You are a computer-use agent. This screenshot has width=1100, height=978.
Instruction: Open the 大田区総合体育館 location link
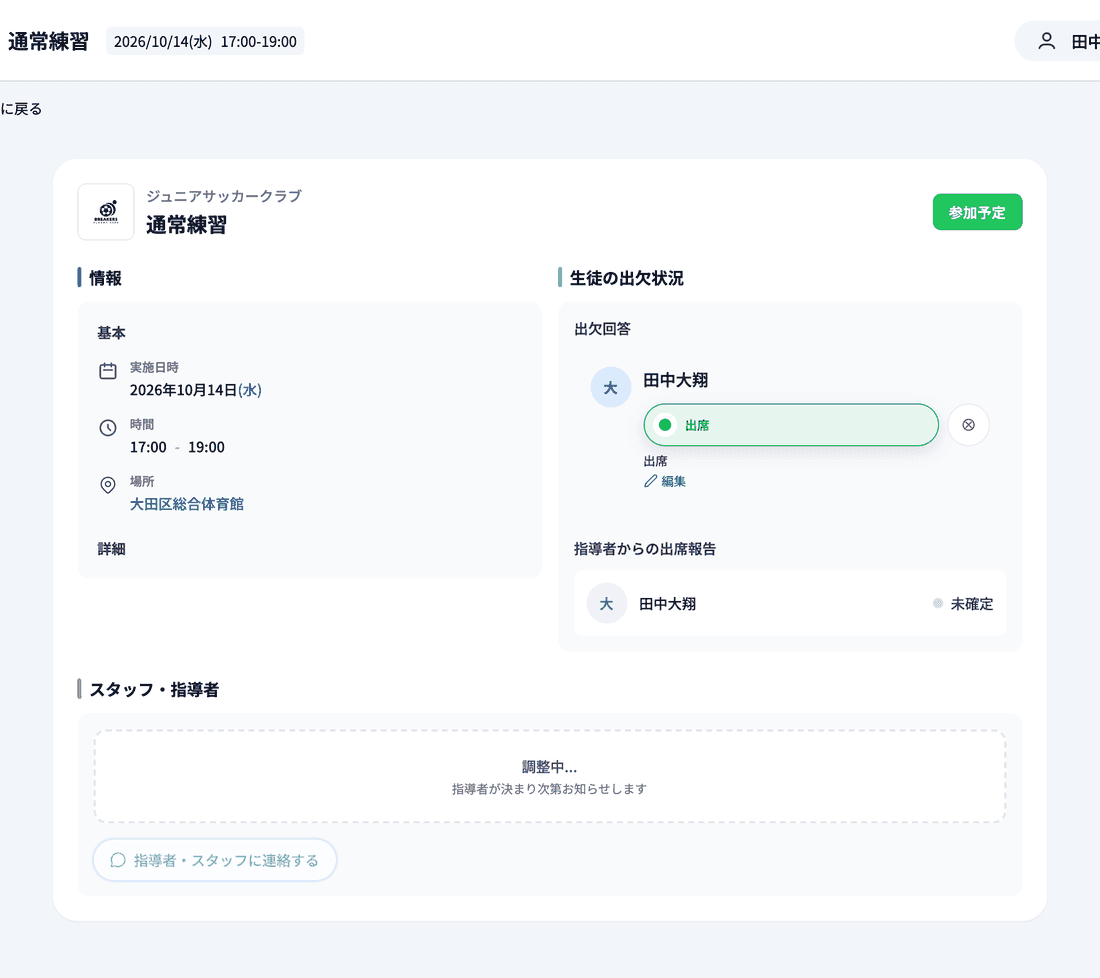[x=187, y=504]
